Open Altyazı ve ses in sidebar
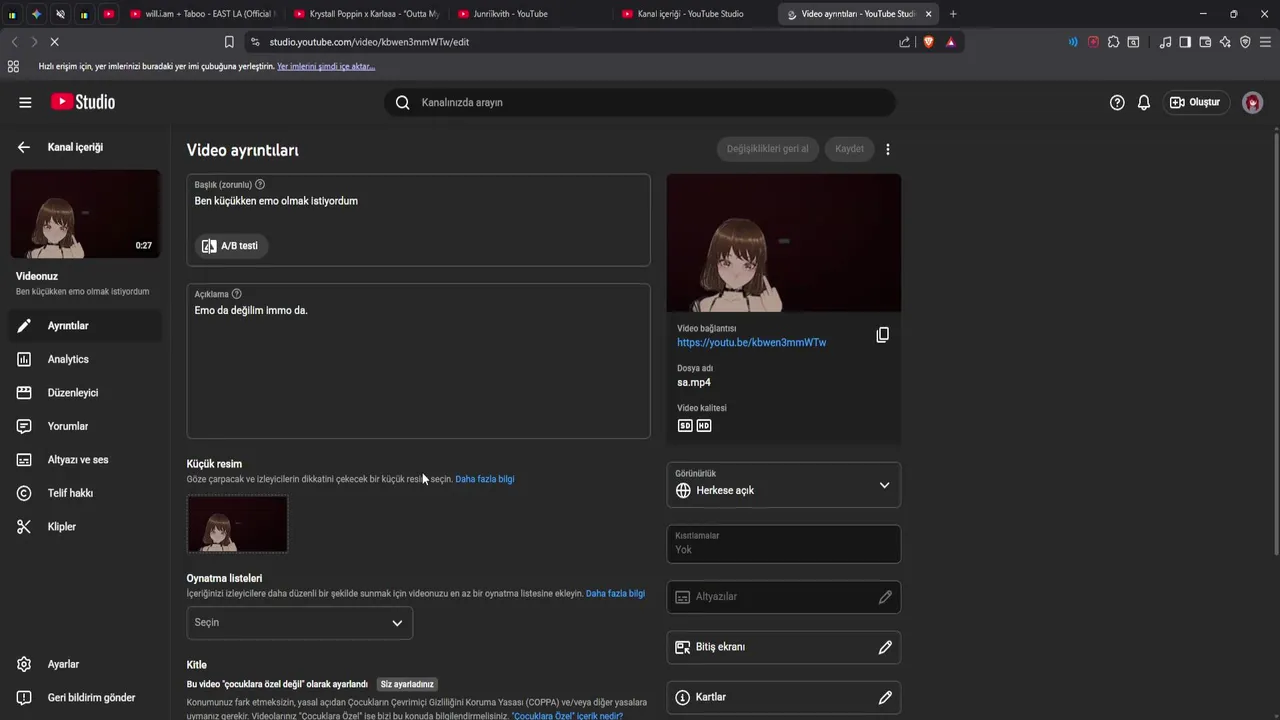 [x=85, y=460]
